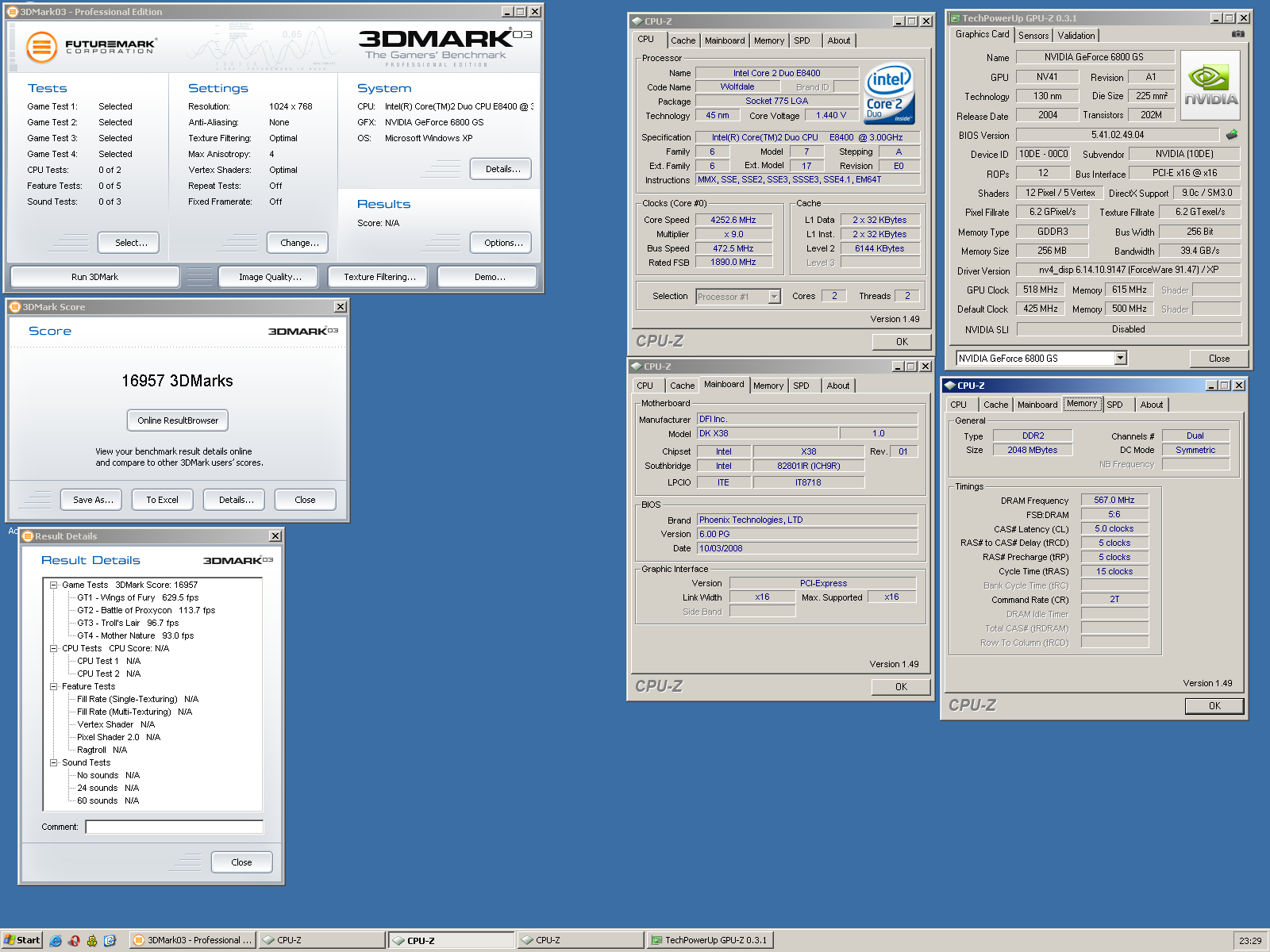This screenshot has width=1270, height=952.
Task: Switch to Cache tab in top CPU-Z window
Action: [x=683, y=40]
